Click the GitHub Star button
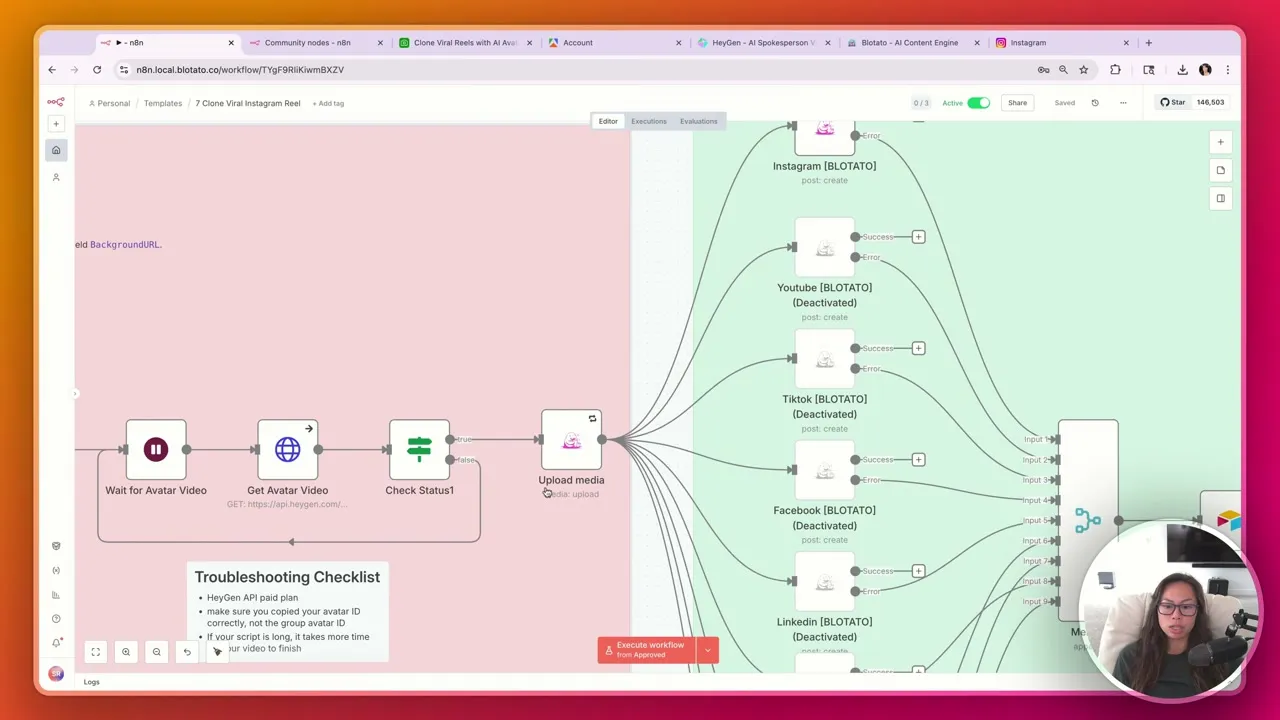 1172,102
